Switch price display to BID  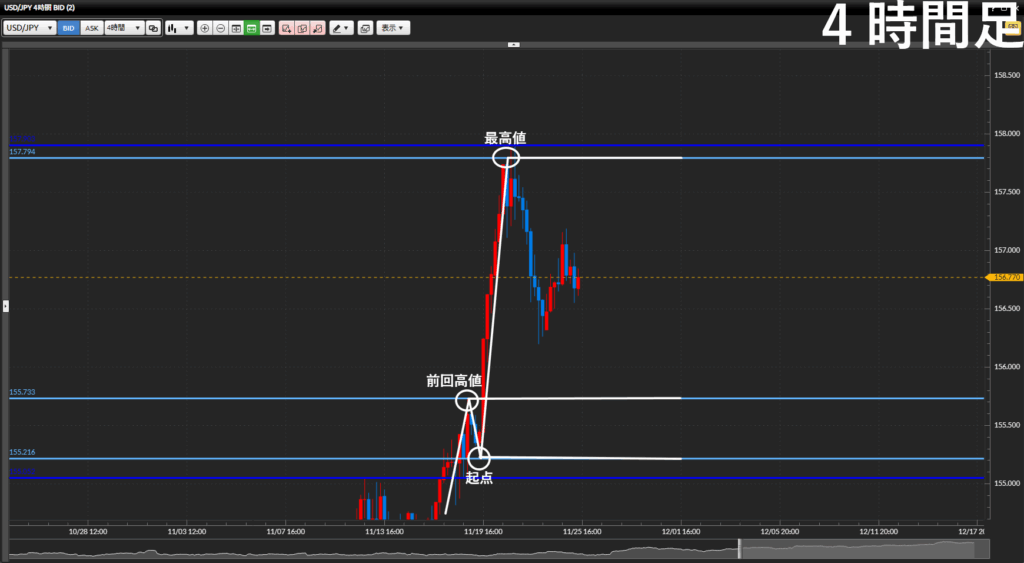[69, 28]
